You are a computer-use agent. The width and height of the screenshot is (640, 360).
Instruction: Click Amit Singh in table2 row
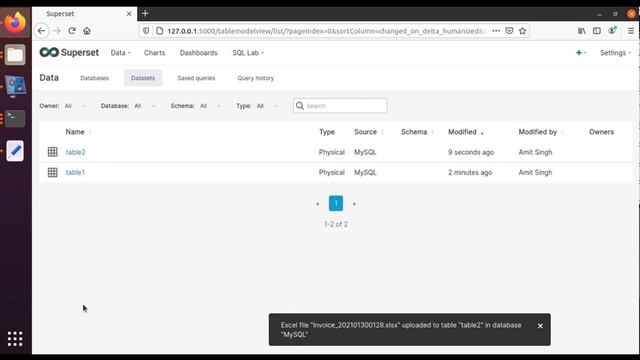tap(535, 152)
